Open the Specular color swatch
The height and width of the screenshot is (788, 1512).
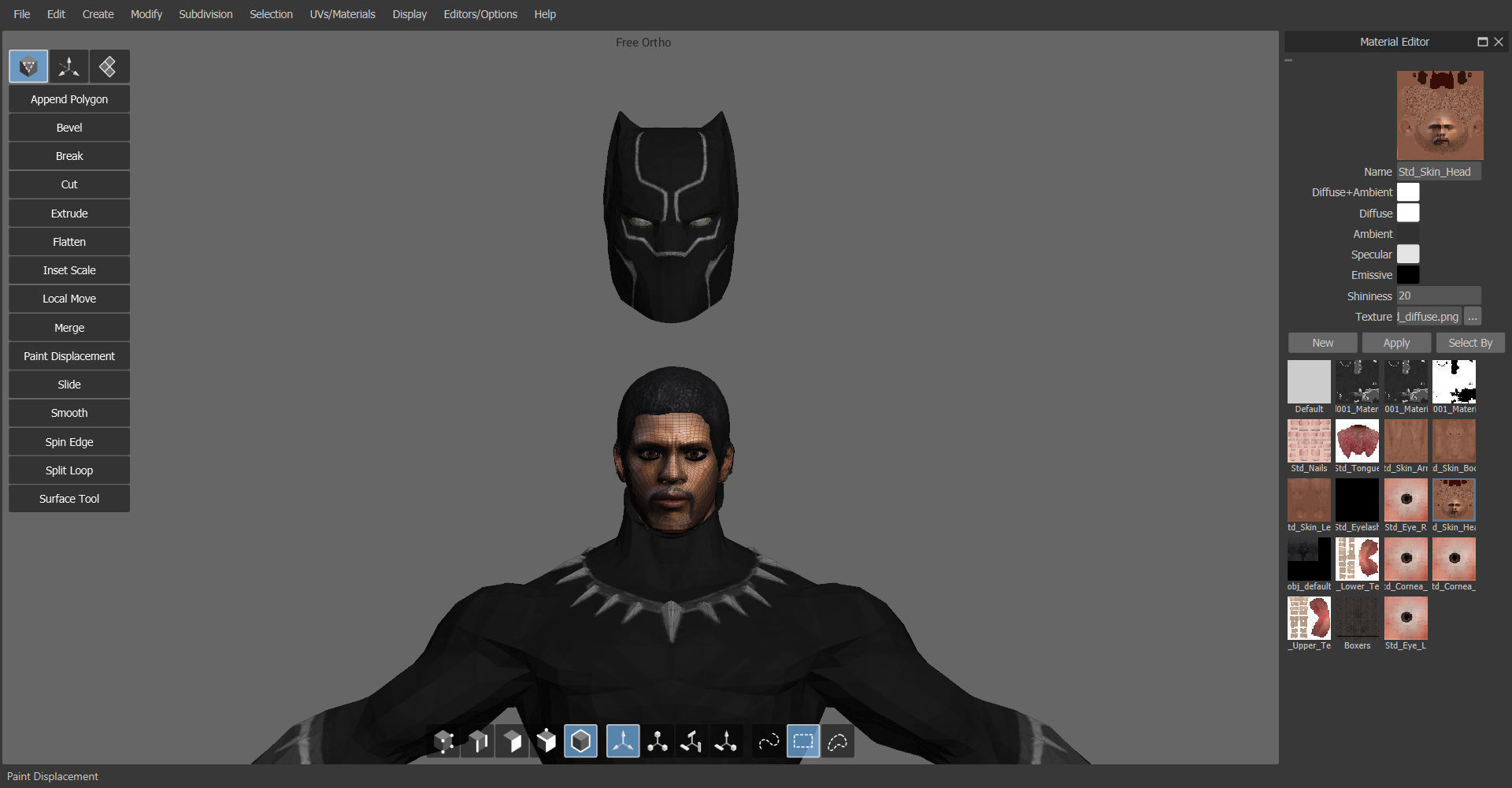pyautogui.click(x=1408, y=255)
